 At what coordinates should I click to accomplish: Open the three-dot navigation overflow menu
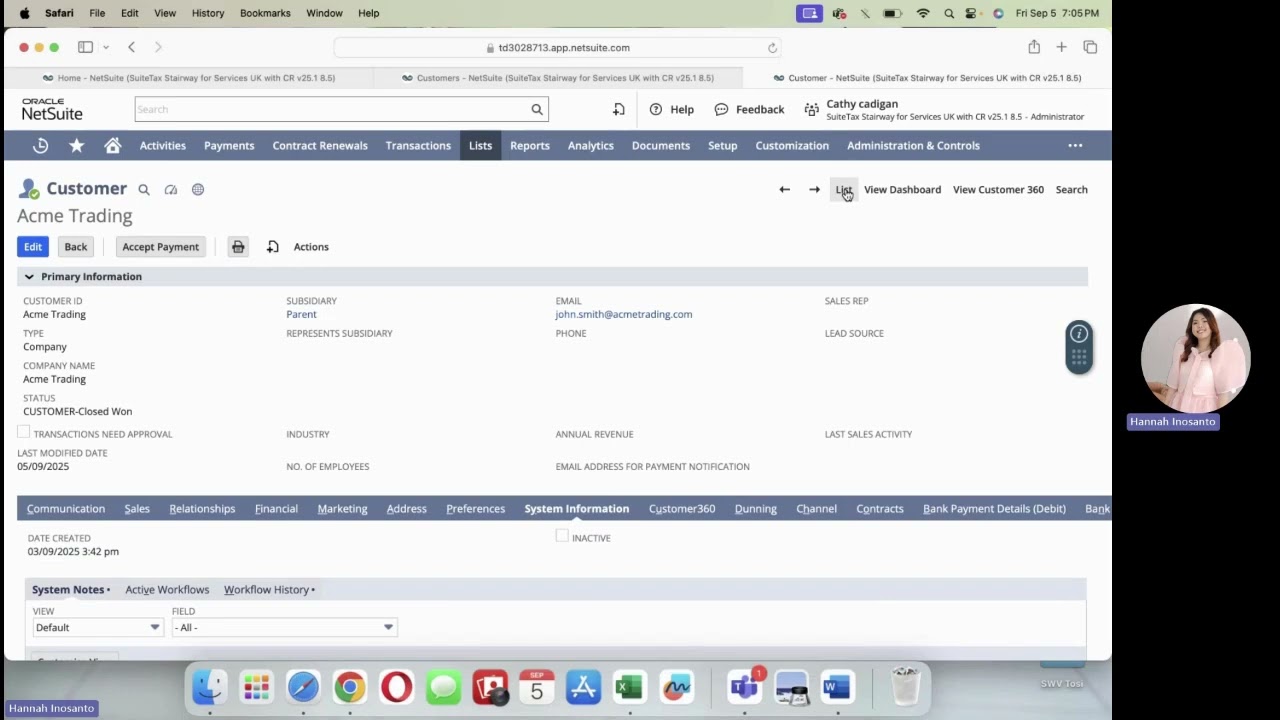point(1075,146)
